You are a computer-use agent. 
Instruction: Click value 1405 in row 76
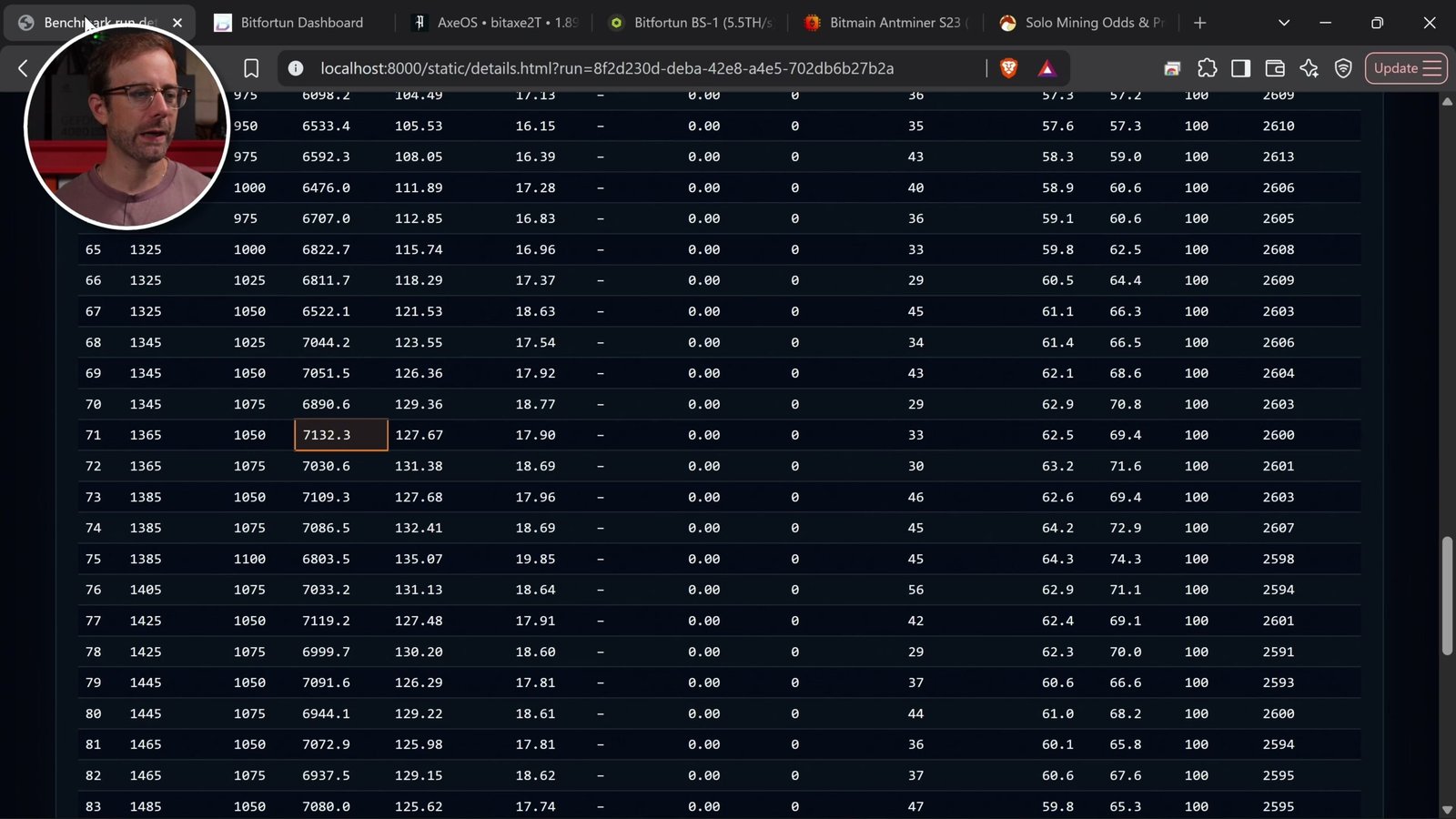(x=146, y=590)
